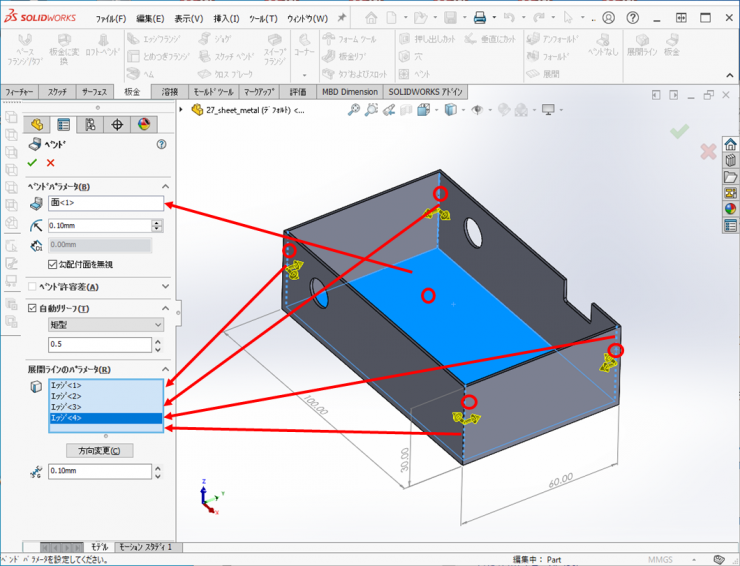Collapse the 展開ラインのパラメータ section
740x566 pixels.
[165, 369]
